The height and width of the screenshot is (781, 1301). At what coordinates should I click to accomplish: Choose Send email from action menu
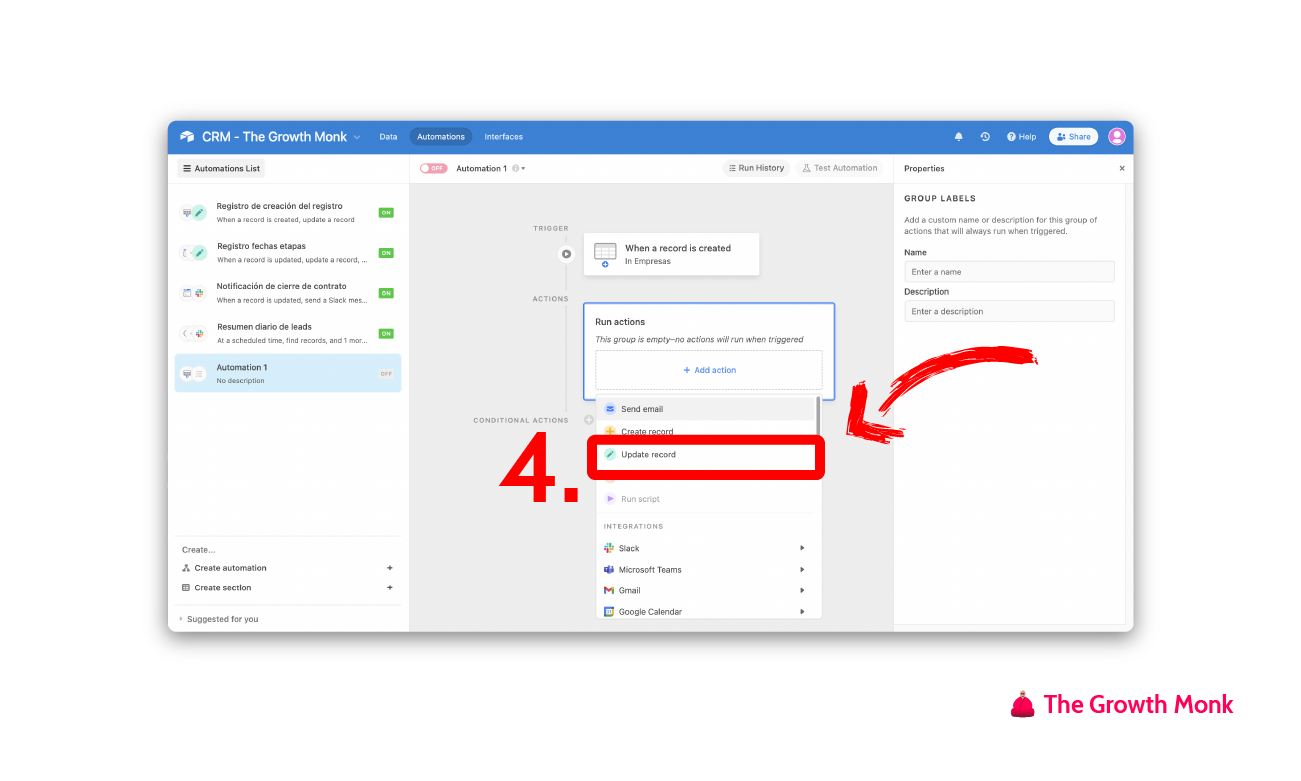coord(706,409)
